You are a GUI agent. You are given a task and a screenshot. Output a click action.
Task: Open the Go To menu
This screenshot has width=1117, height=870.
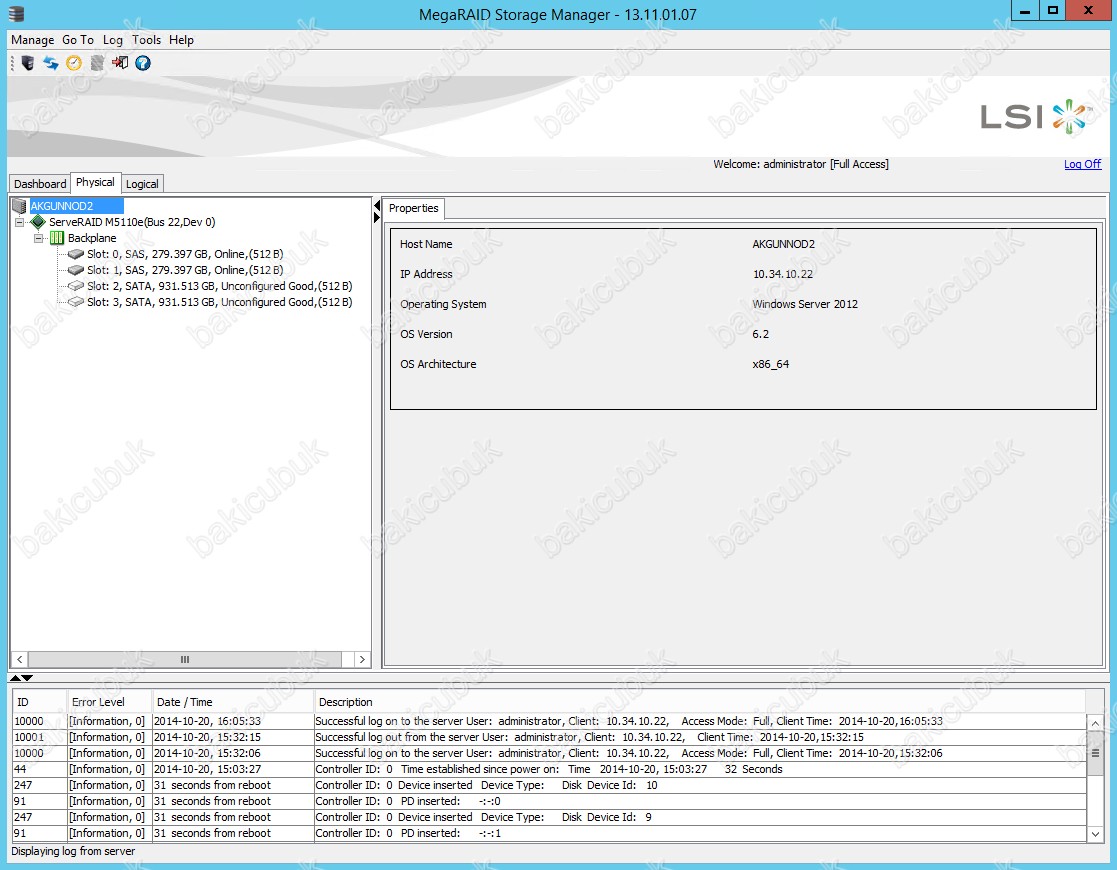tap(78, 40)
